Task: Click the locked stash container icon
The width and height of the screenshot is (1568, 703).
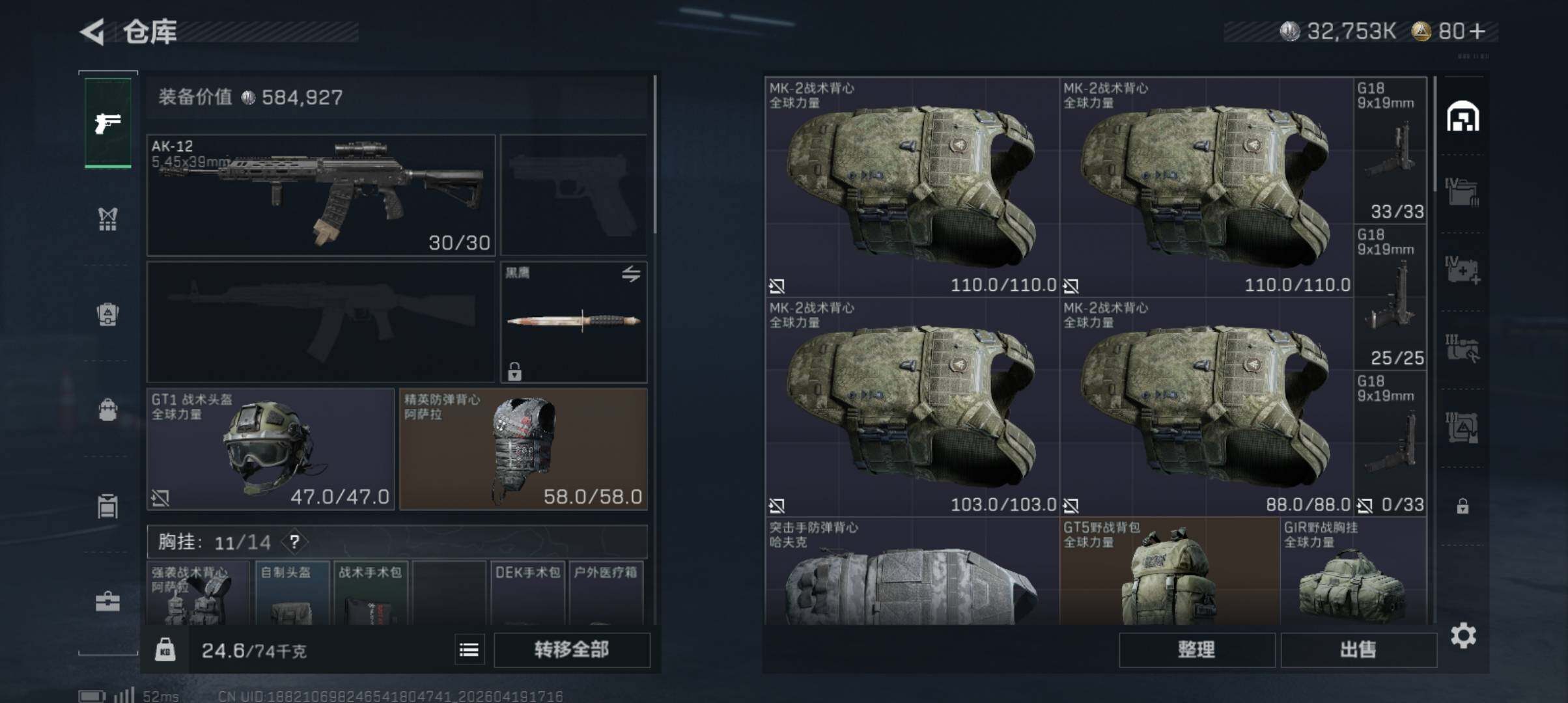Action: 1463,506
